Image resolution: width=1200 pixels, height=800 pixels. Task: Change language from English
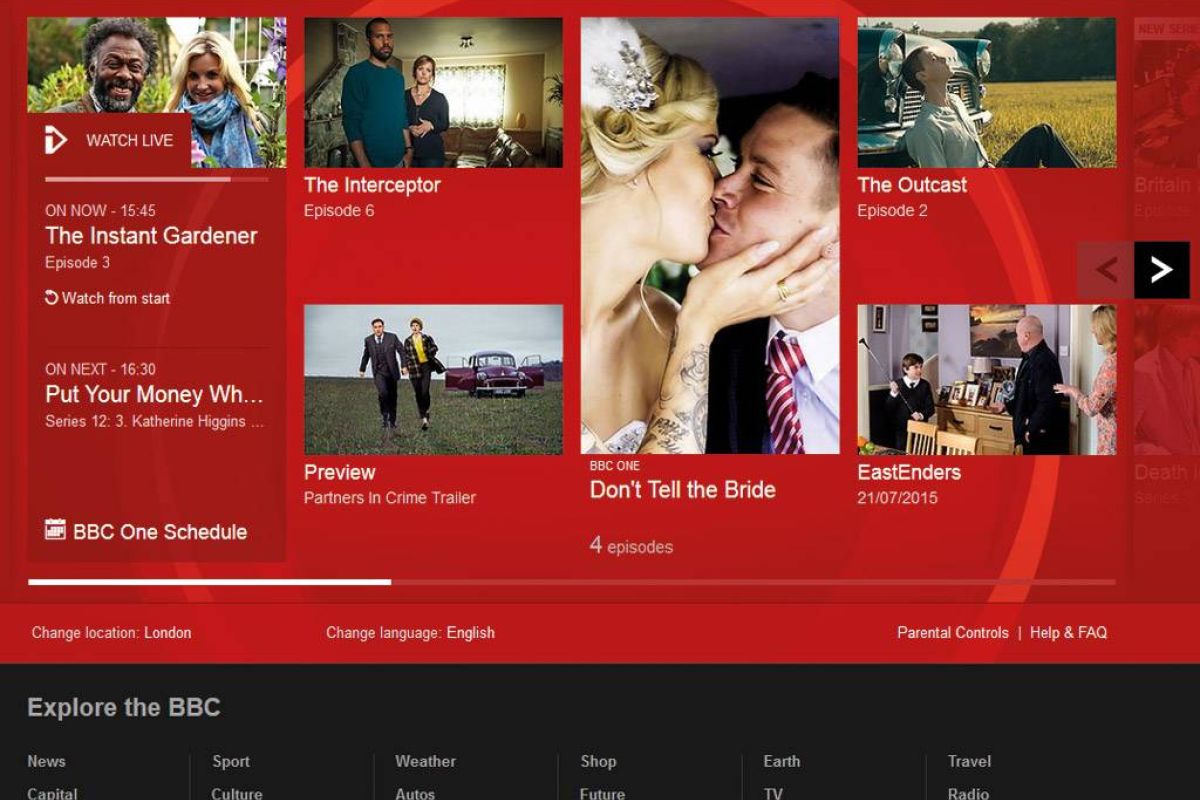[470, 632]
